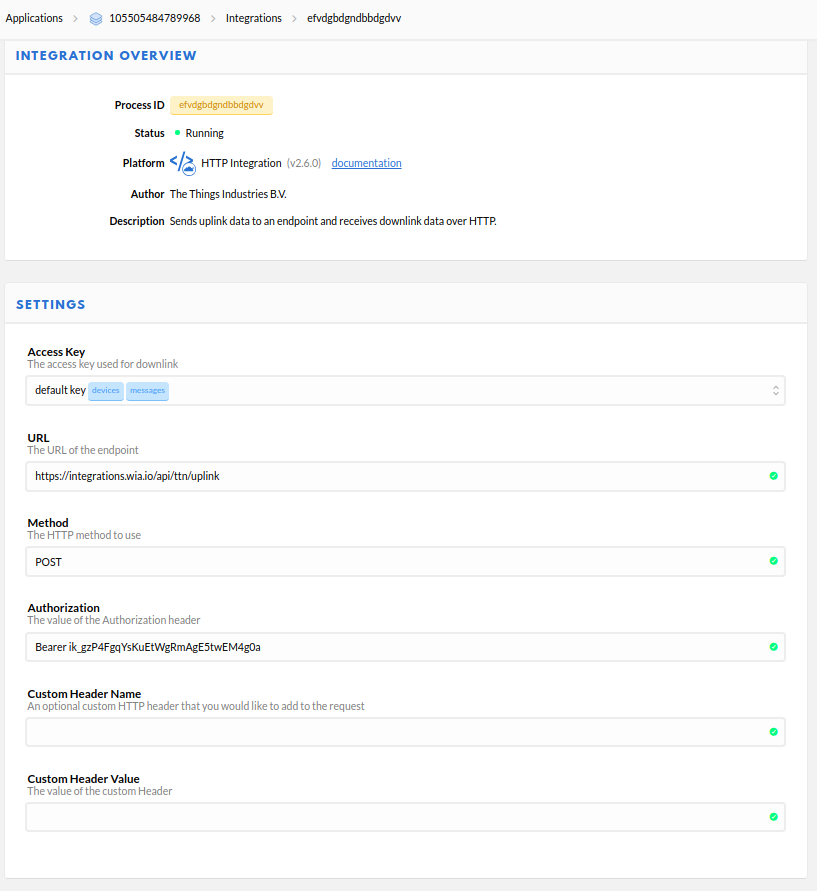This screenshot has height=891, width=817.
Task: Click the Authorization field green check icon
Action: pos(773,647)
